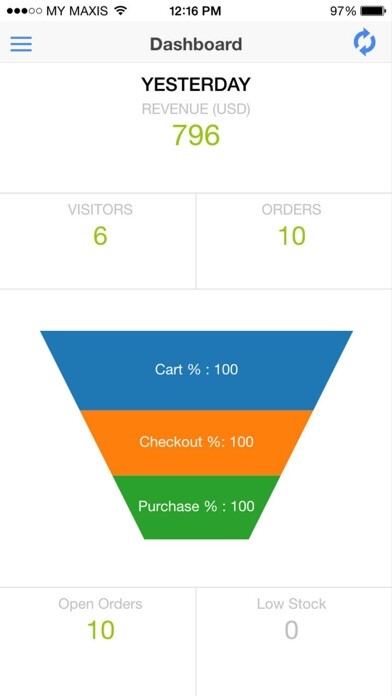The height and width of the screenshot is (696, 392).
Task: Open the Low Stock tile
Action: (294, 641)
